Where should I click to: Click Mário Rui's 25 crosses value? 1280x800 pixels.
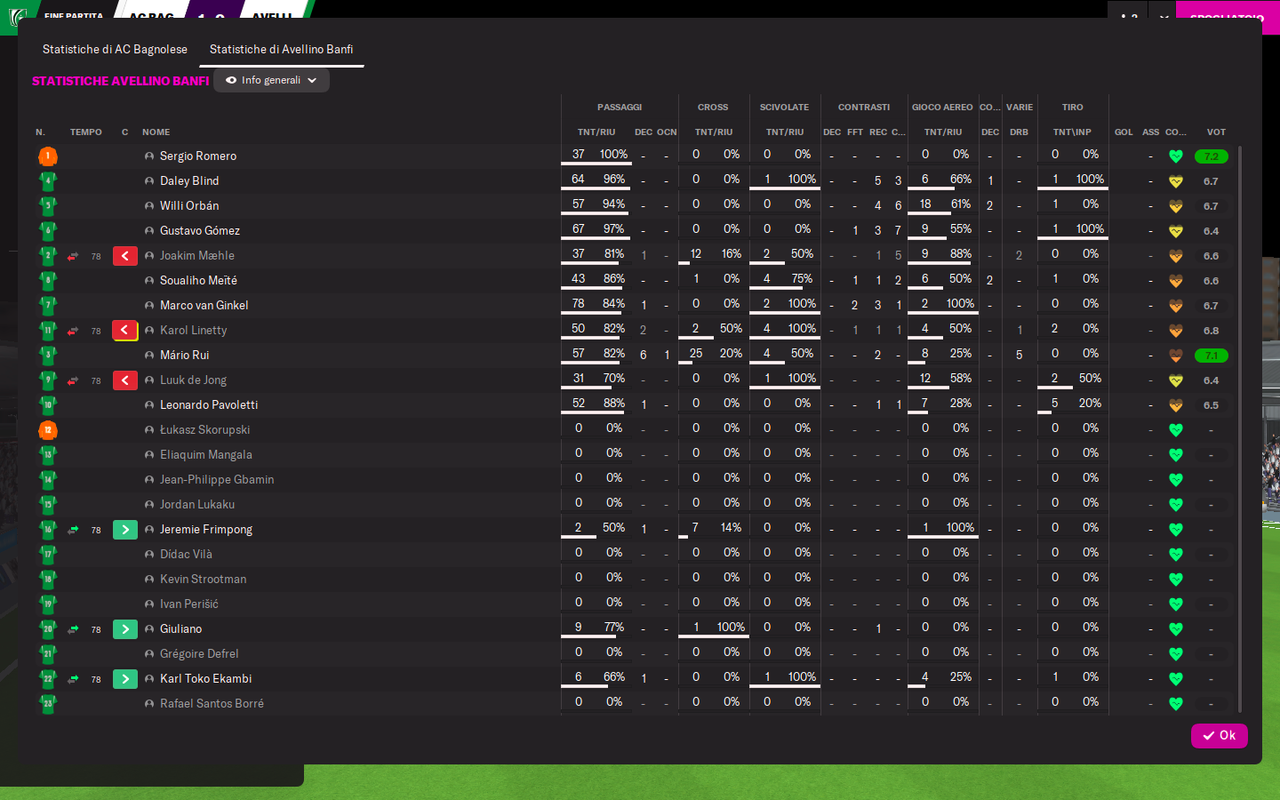[696, 354]
